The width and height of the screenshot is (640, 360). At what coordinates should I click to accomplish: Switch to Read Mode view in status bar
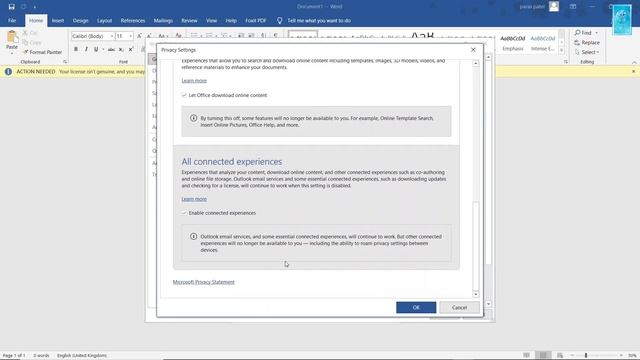(x=527, y=356)
